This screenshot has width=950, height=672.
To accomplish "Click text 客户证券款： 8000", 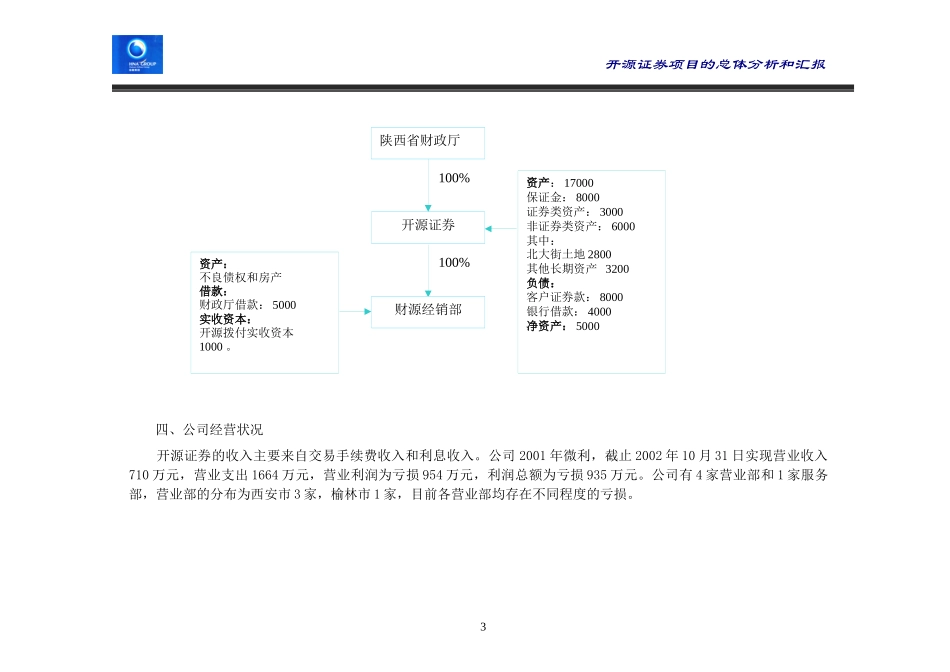I will coord(575,298).
